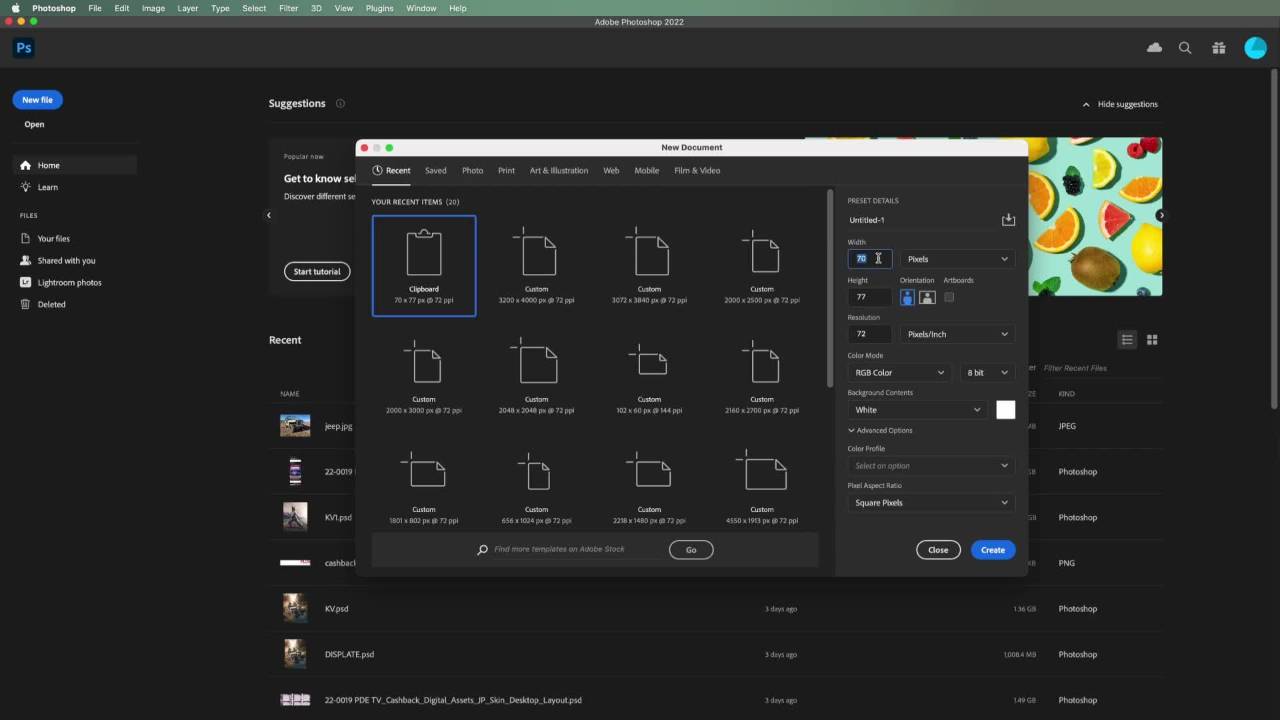Select the Clipboard preset thumbnail
This screenshot has height=720, width=1280.
pos(424,265)
